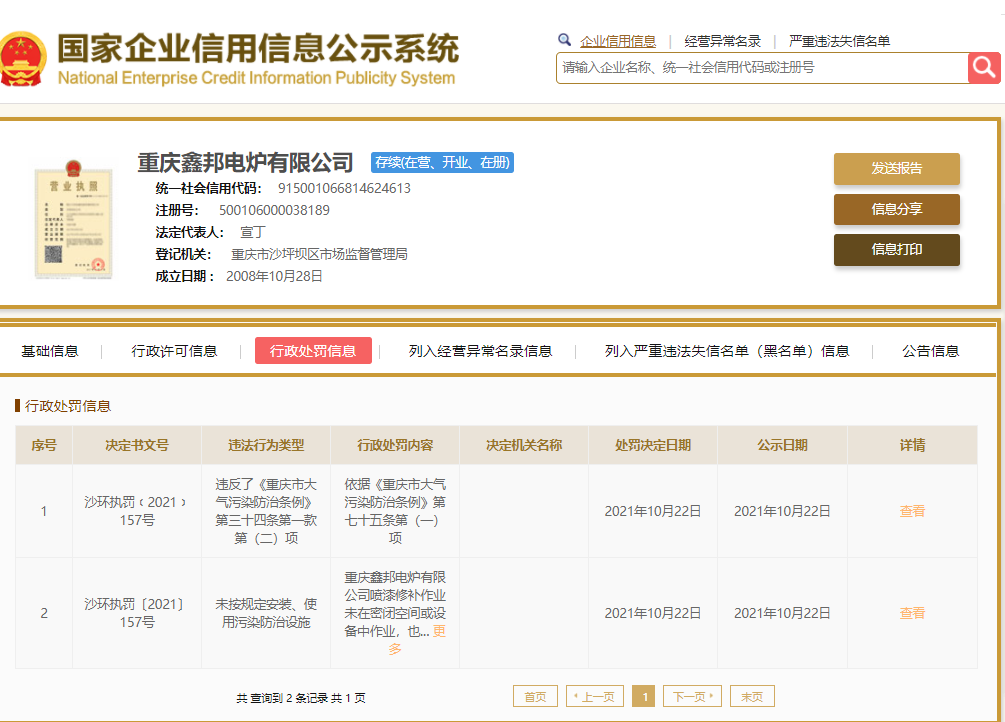Click the small blue magnifier icon
The width and height of the screenshot is (1005, 722).
(x=564, y=40)
